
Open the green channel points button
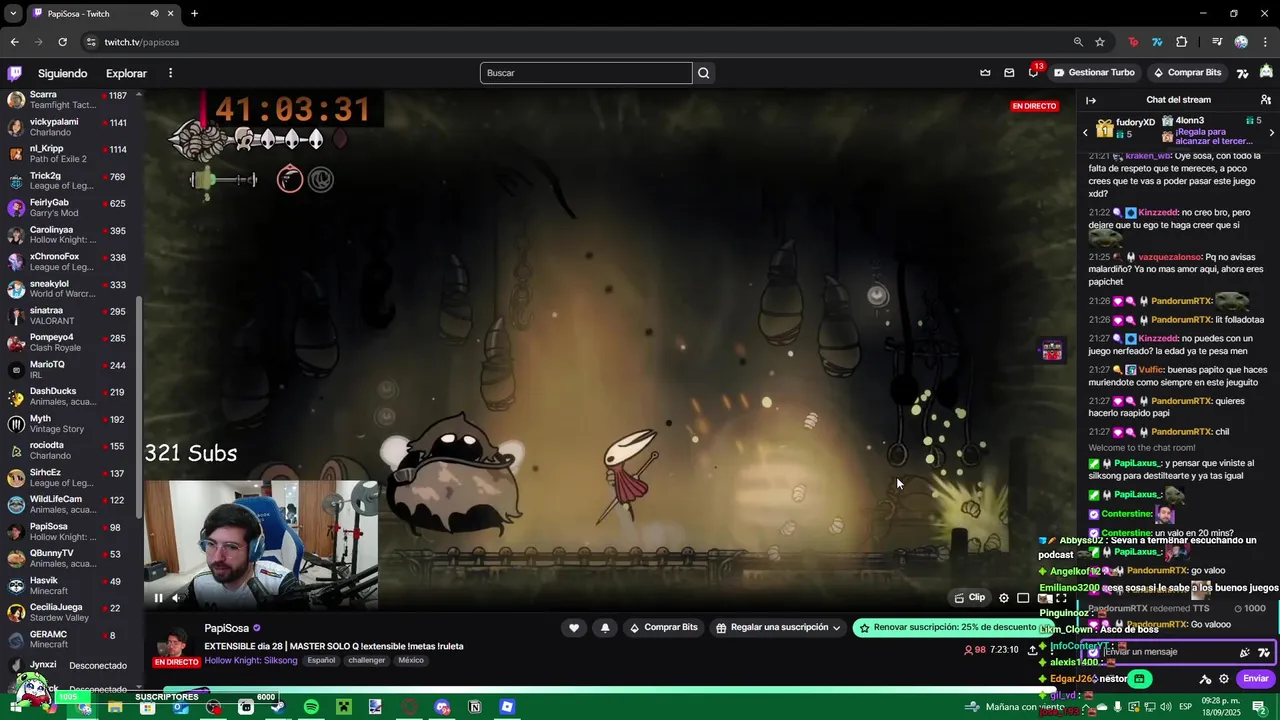point(1139,678)
